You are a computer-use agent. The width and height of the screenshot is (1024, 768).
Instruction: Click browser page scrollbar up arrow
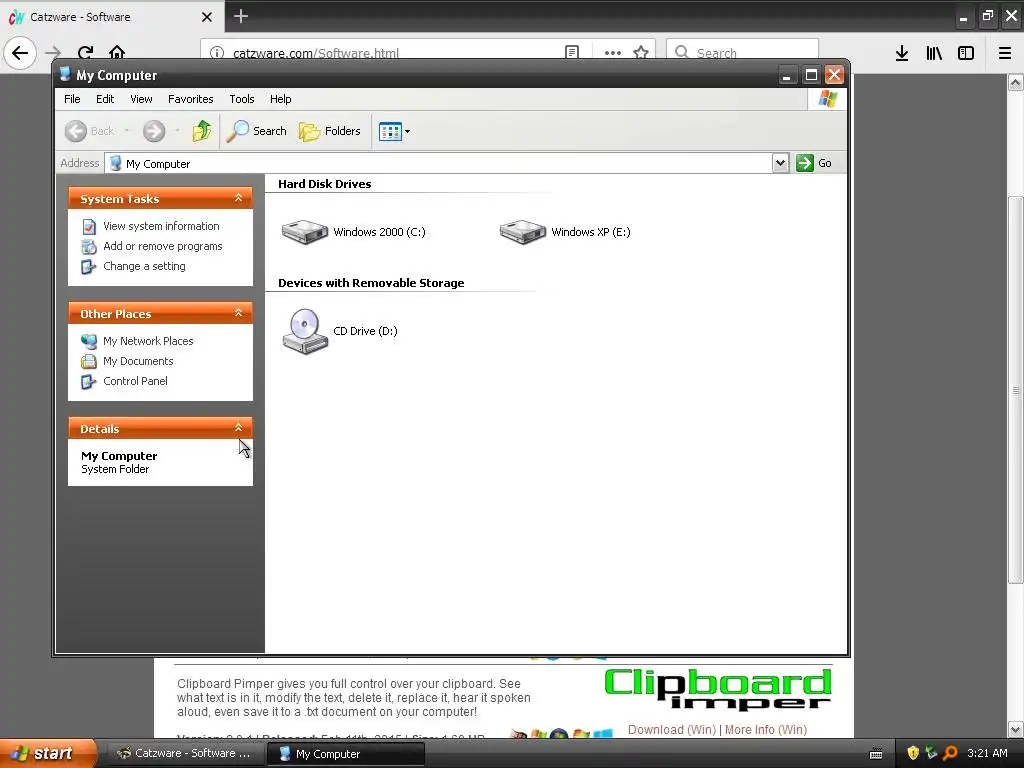[x=1016, y=82]
